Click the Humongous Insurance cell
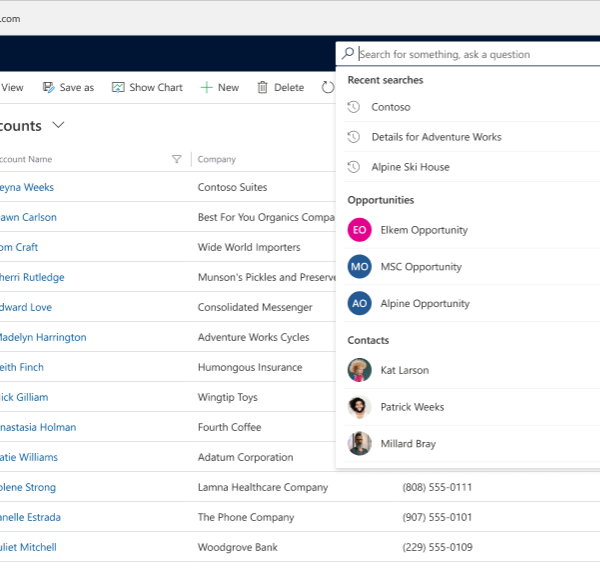This screenshot has height=570, width=600. point(250,367)
